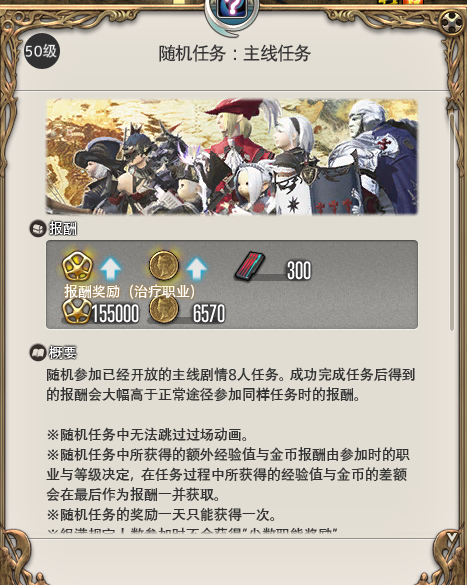
Task: Click the main scenario banner artwork
Action: (232, 157)
